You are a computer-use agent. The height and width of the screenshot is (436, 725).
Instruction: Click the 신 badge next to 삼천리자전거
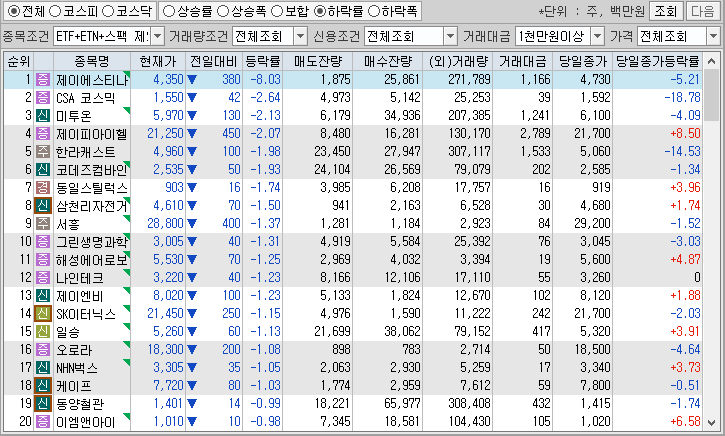(x=43, y=205)
